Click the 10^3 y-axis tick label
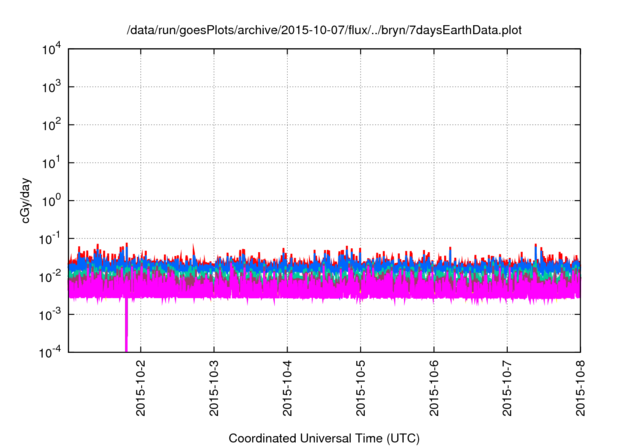Image resolution: width=640 pixels, height=448 pixels. (51, 86)
